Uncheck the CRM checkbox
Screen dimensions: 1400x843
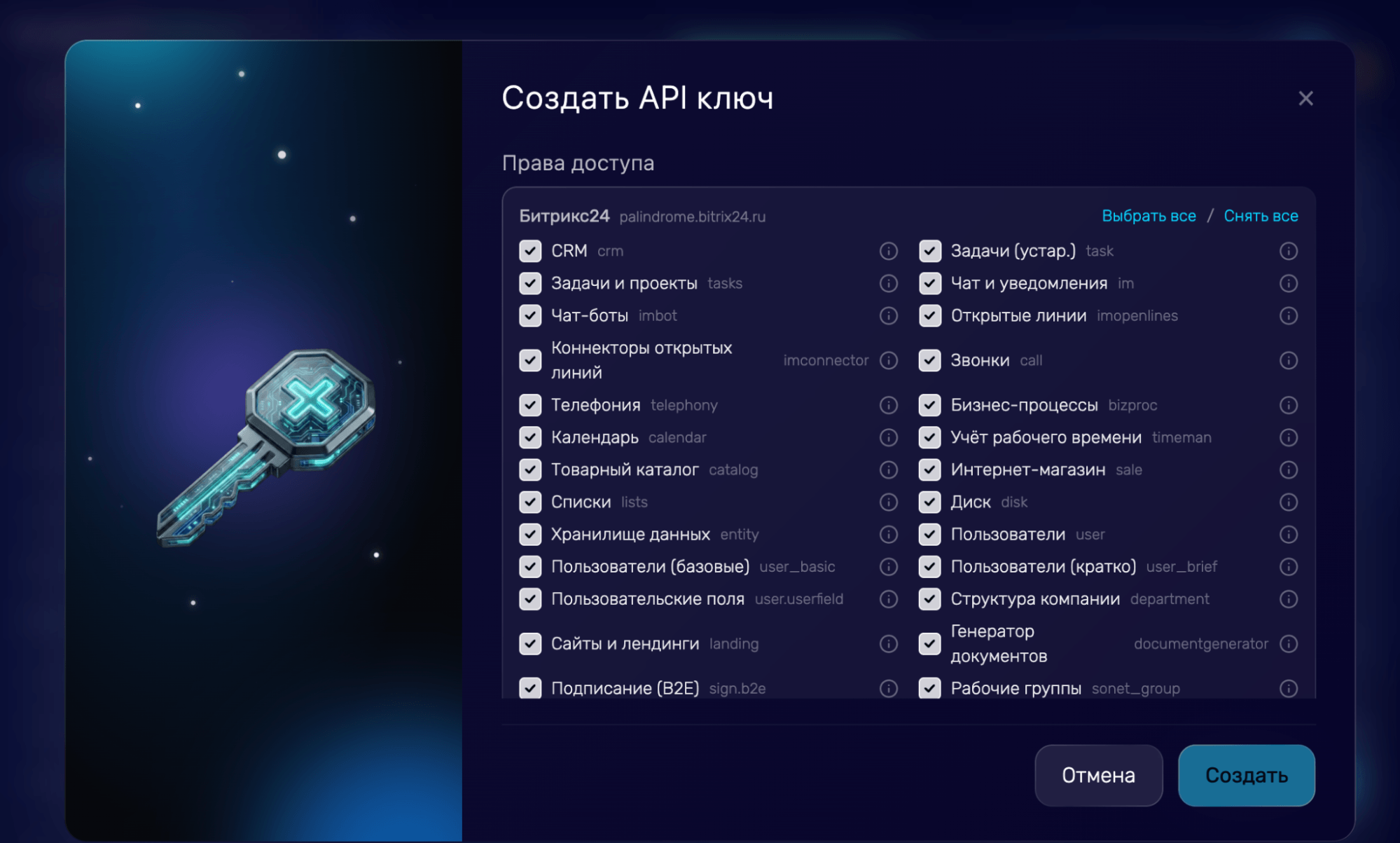coord(530,251)
